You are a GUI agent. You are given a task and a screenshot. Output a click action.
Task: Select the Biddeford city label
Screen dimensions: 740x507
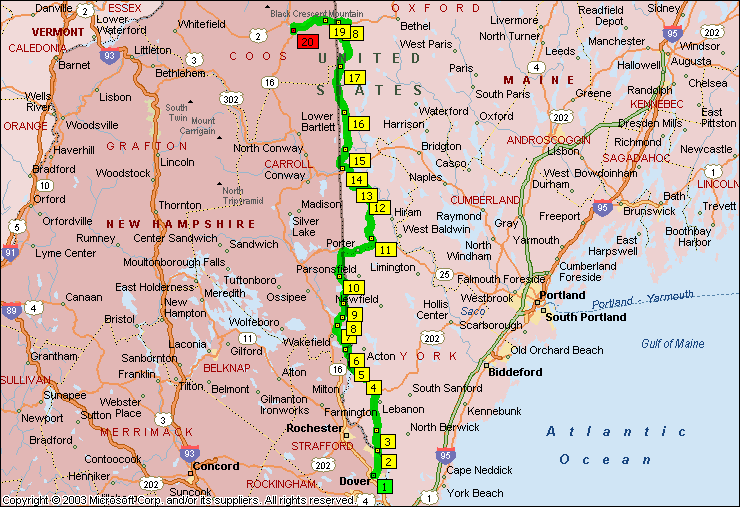coord(514,372)
